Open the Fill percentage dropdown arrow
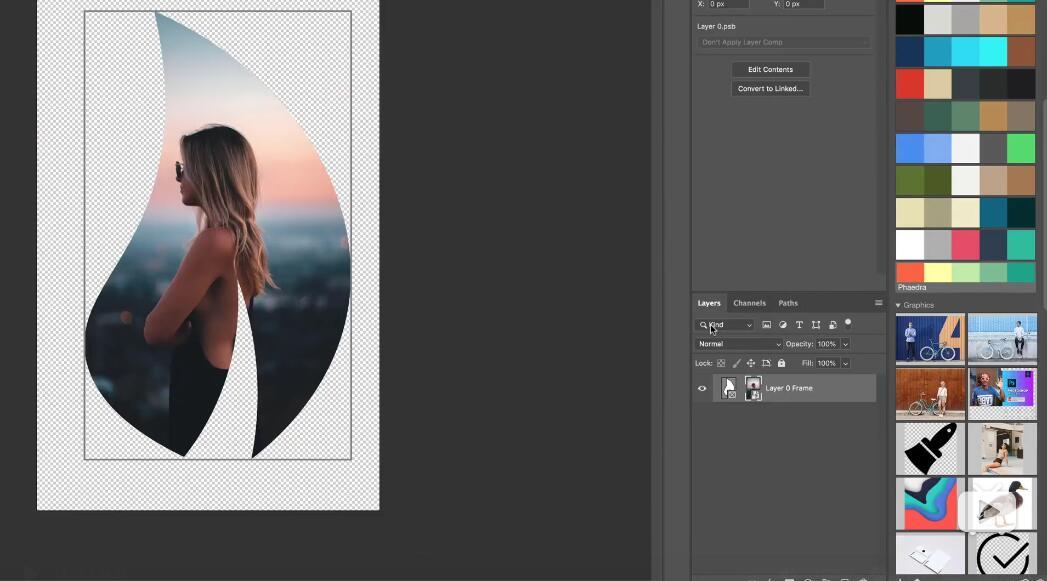 coord(845,363)
